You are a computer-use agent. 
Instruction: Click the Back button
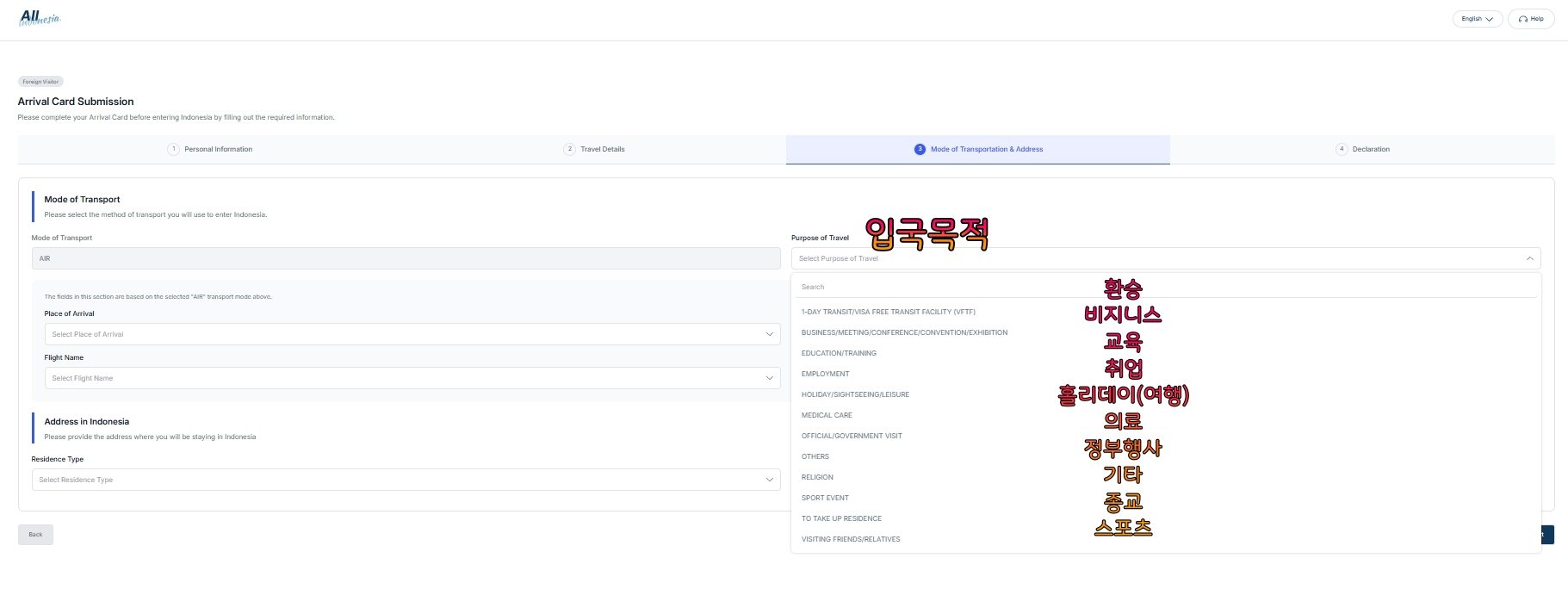(35, 535)
